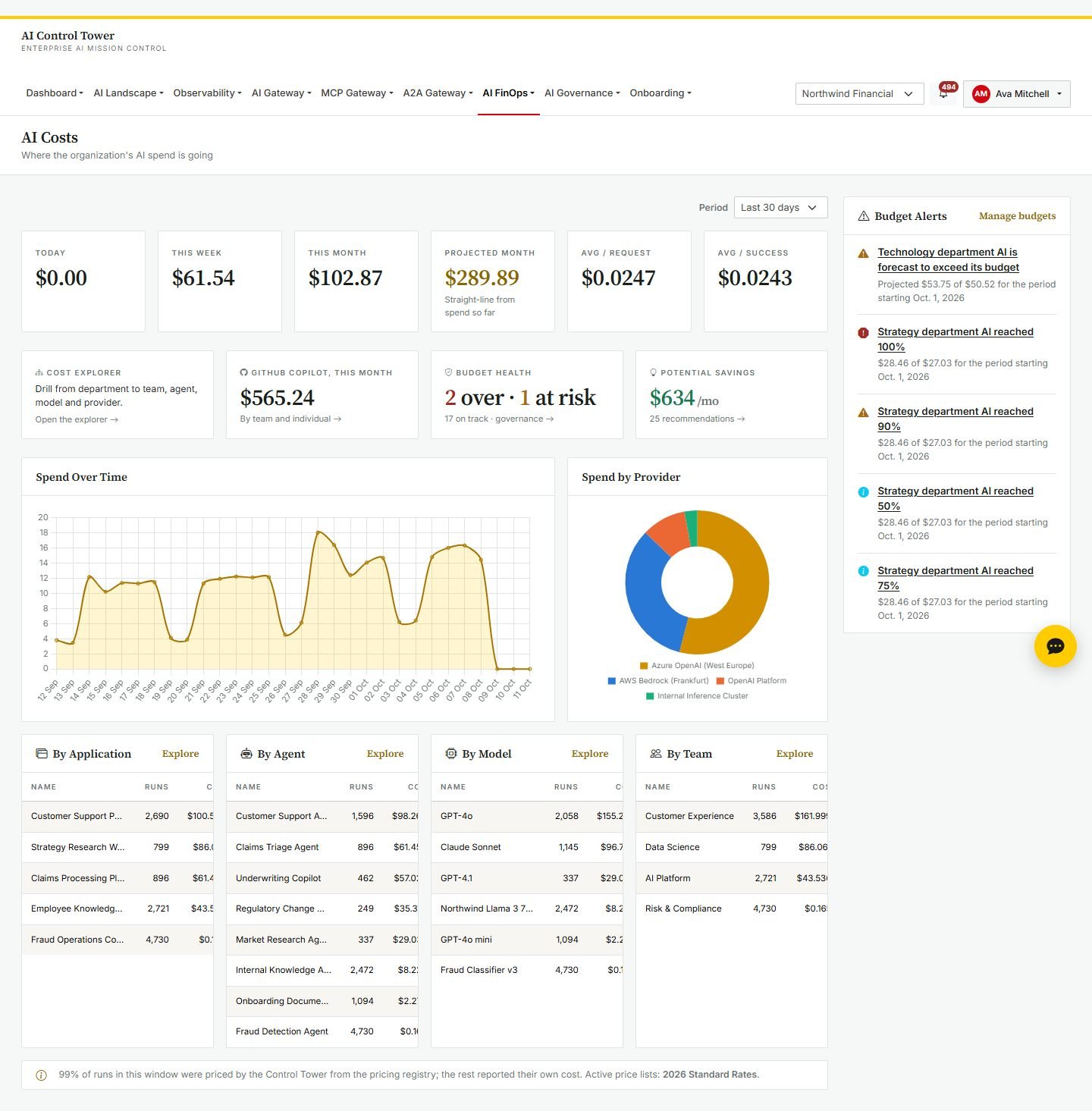
Task: Expand the Dashboard navigation menu
Action: [x=55, y=93]
